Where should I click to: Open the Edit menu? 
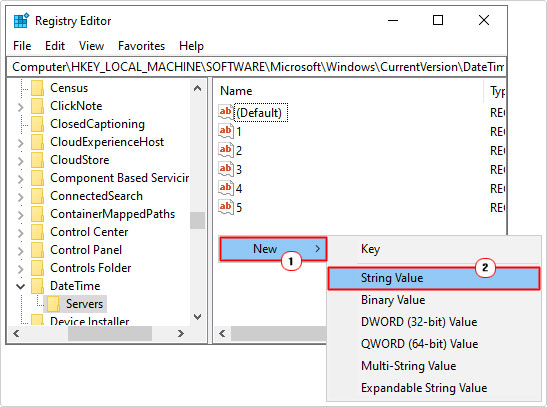point(55,46)
